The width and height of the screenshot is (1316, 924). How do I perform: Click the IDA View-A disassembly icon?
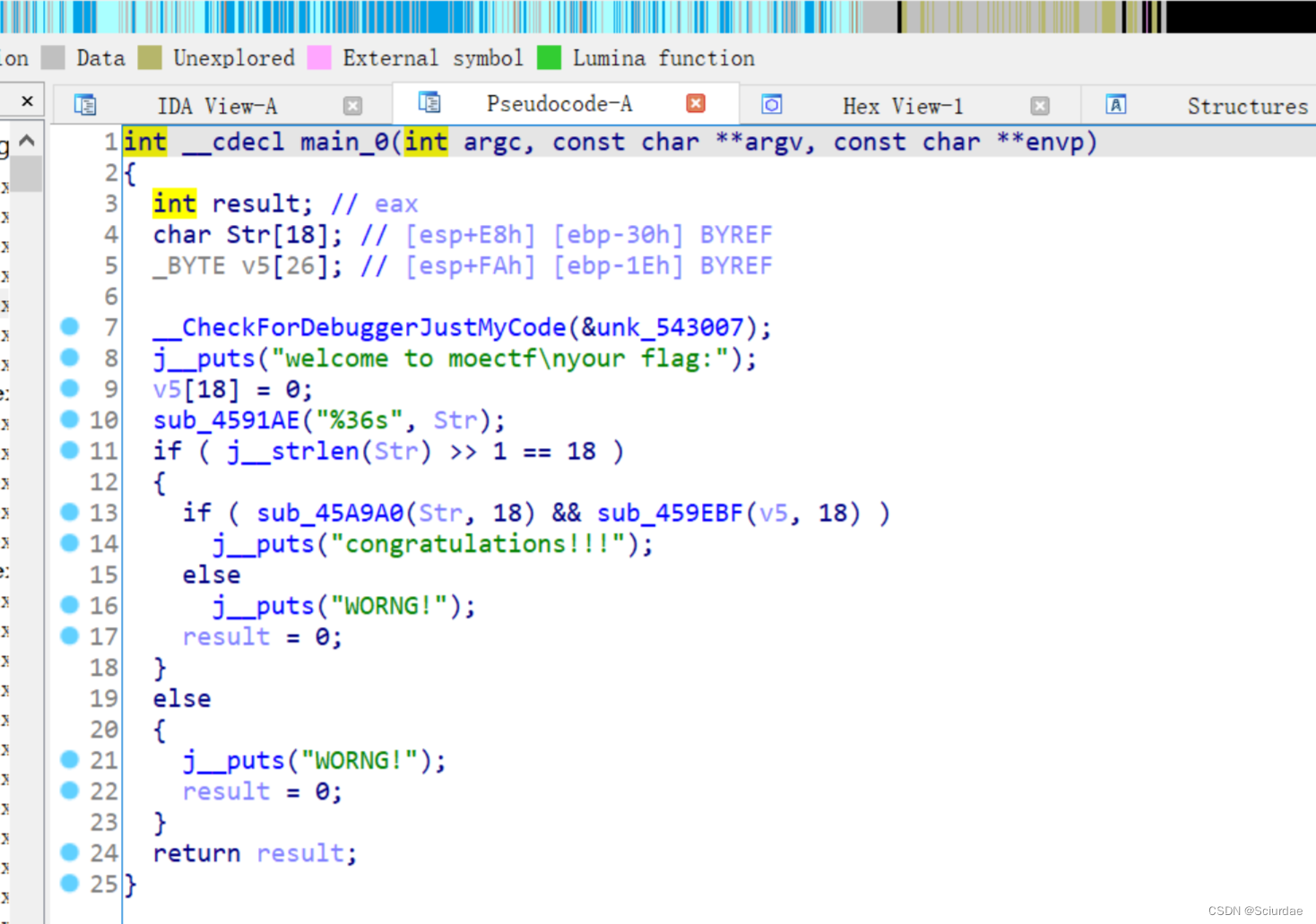86,104
